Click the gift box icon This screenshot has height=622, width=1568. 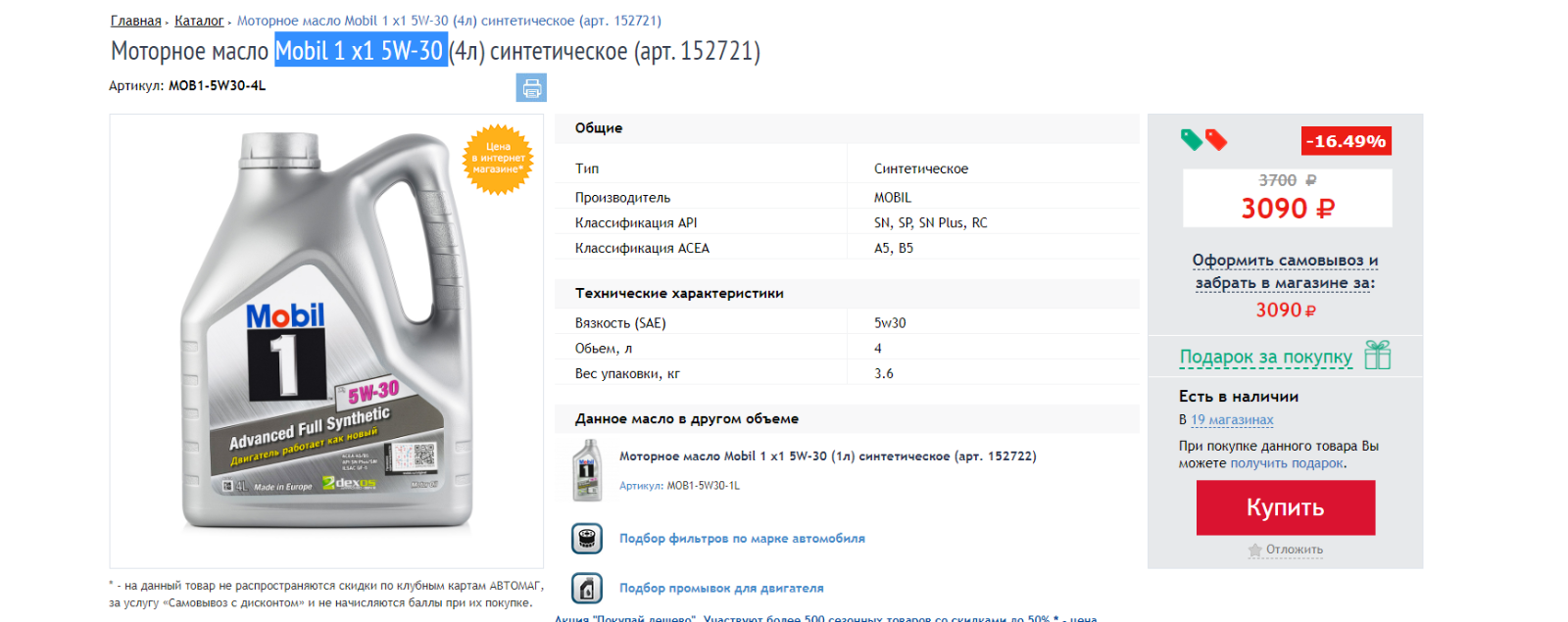[x=1378, y=355]
